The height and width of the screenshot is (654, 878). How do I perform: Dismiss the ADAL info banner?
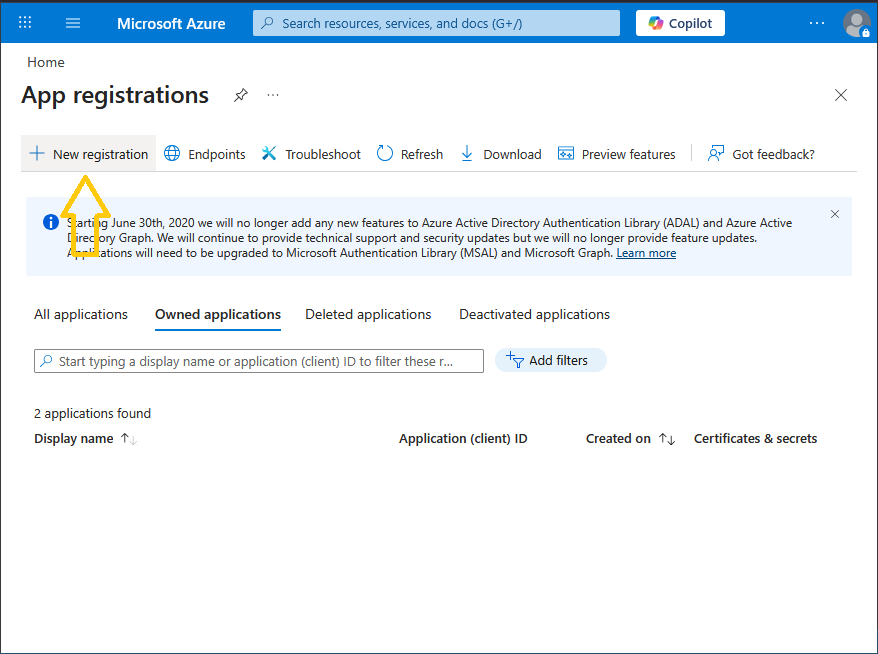click(835, 214)
